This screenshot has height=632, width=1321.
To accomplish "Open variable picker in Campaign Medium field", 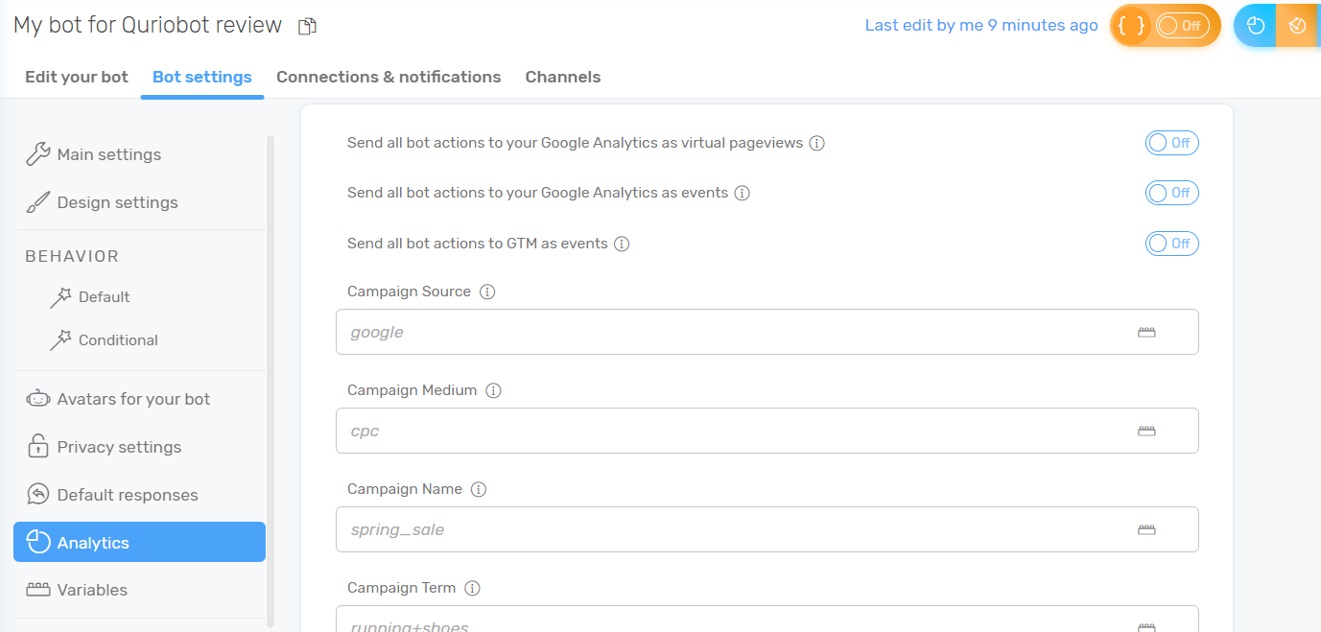I will click(x=1146, y=431).
